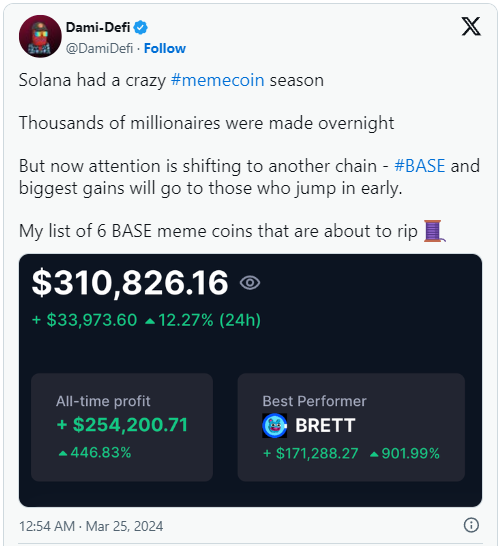Viewport: 500px width, 546px height.
Task: Click the green arrow beside 901.99%
Action: (374, 454)
